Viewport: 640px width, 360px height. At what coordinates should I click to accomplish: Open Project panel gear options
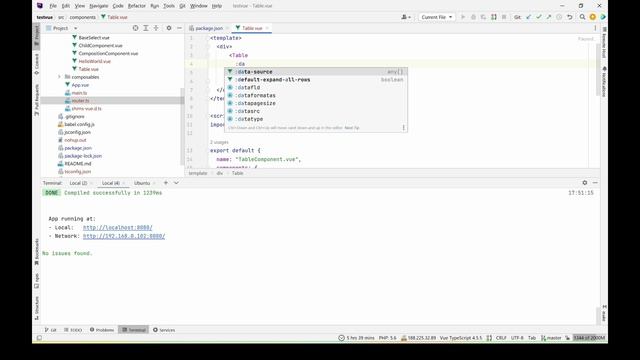[x=169, y=28]
